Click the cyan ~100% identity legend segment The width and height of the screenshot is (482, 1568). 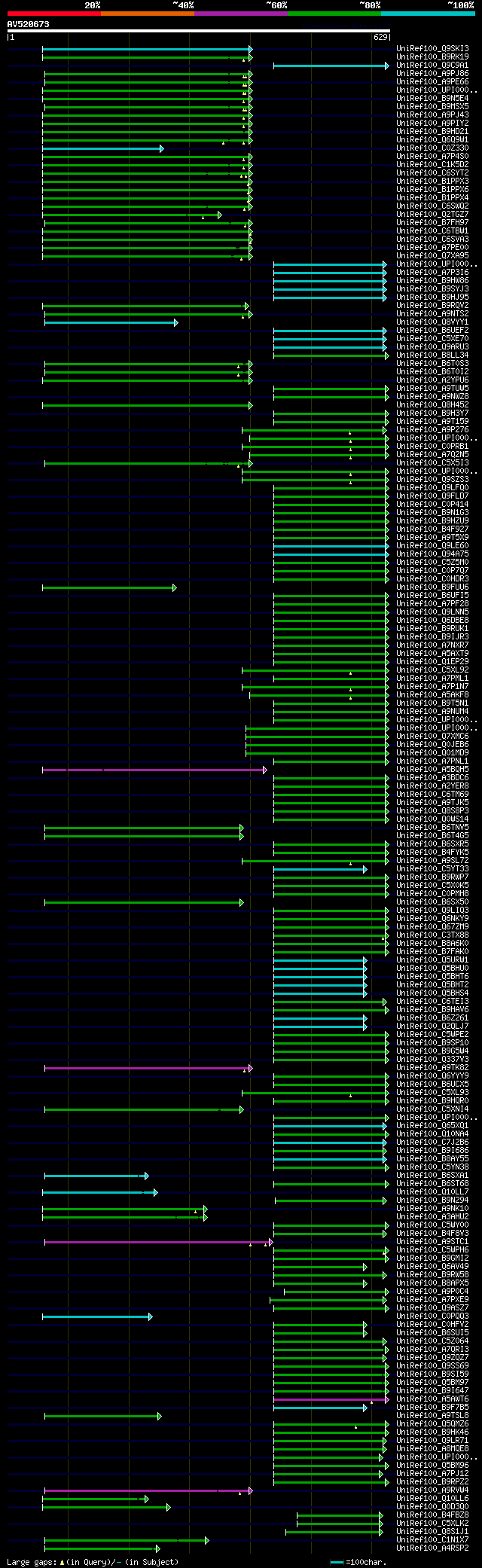click(x=427, y=14)
